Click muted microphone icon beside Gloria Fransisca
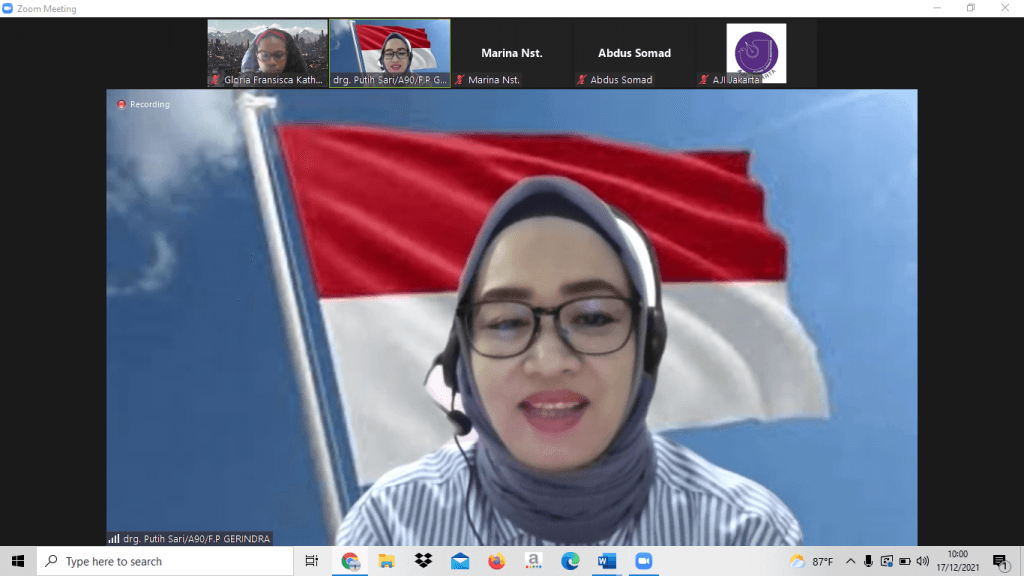 pos(216,80)
